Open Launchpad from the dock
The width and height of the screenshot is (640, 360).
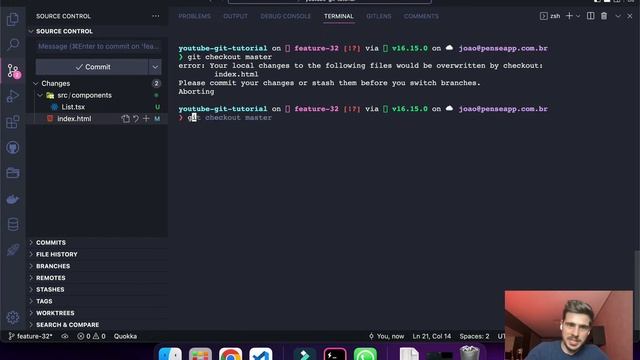(200, 353)
